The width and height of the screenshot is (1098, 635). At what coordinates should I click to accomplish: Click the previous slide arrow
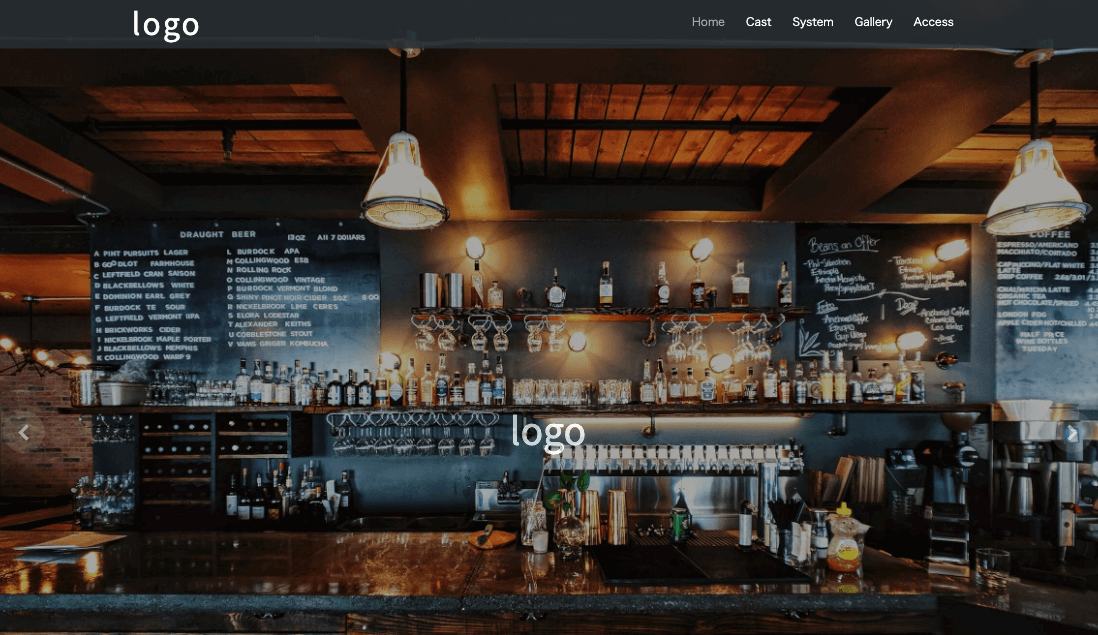(x=24, y=433)
